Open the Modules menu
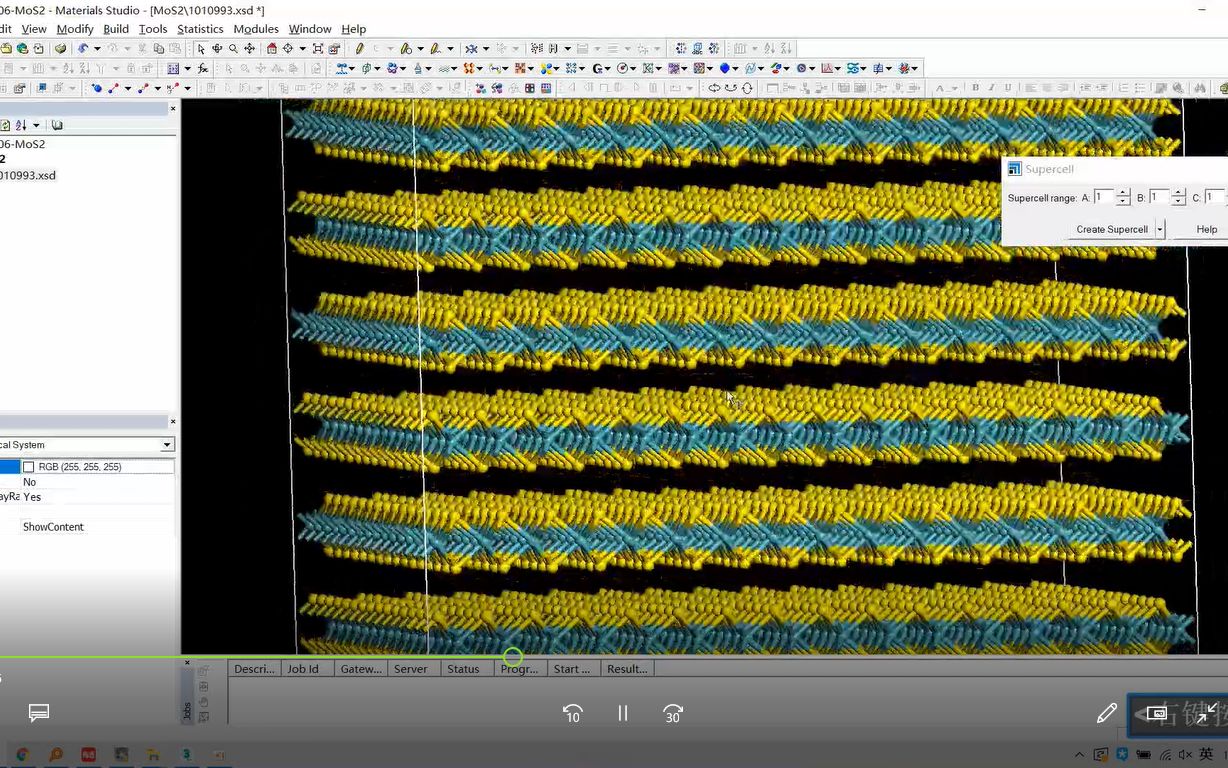Viewport: 1228px width, 768px height. (256, 29)
